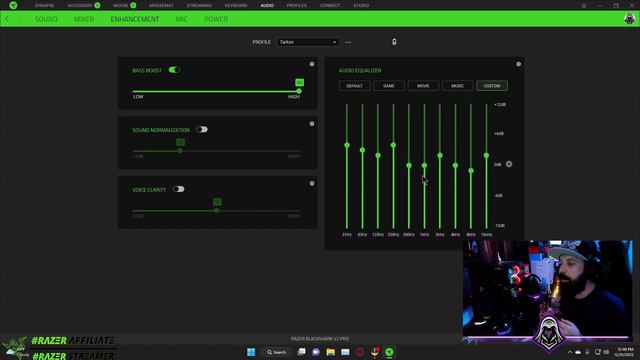Open the Bass Boost help info icon

point(312,64)
